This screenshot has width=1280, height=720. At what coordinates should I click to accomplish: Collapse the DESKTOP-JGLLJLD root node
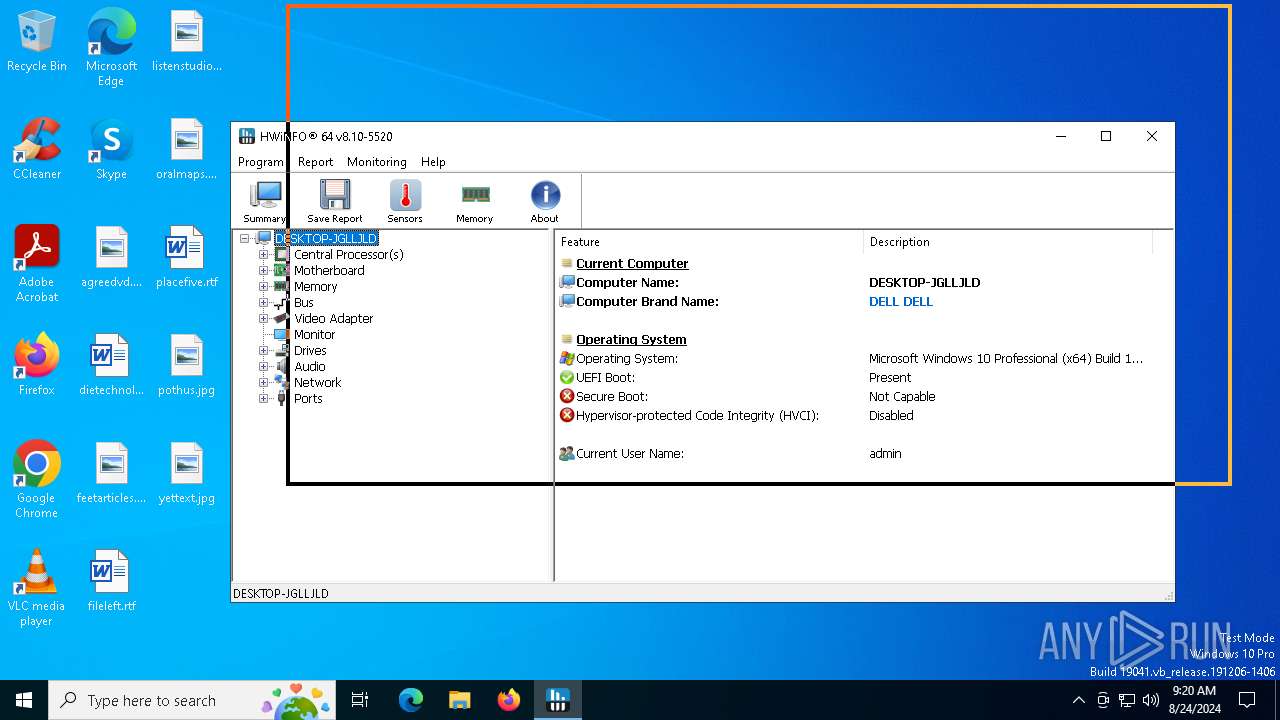[x=245, y=239]
